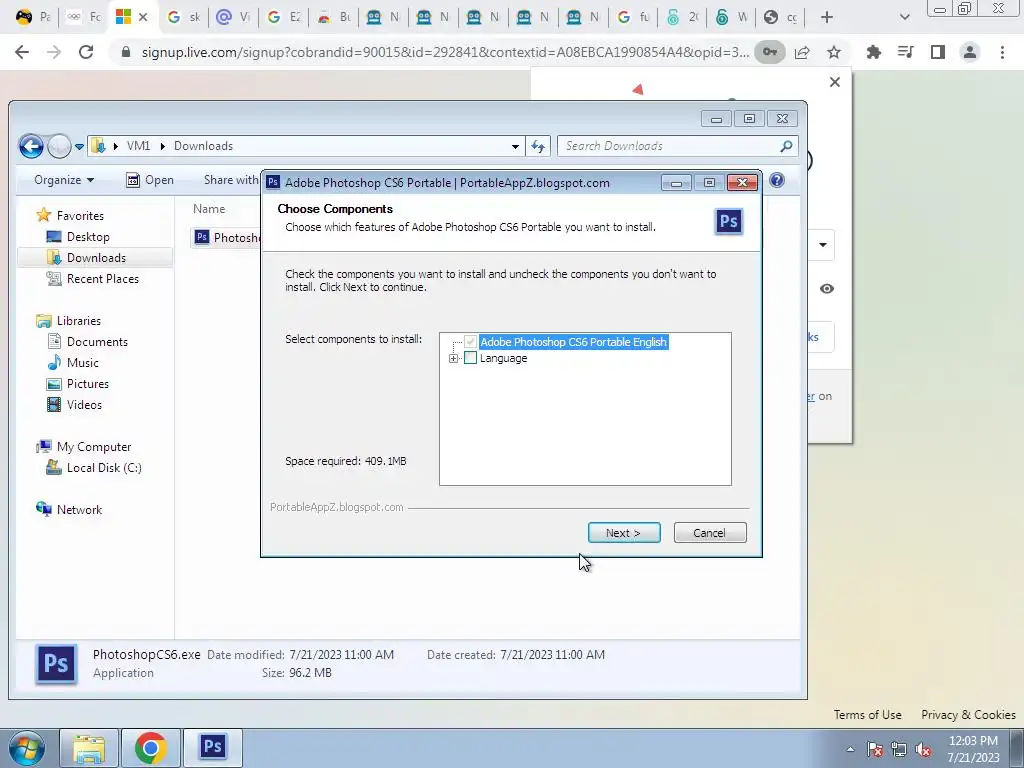The height and width of the screenshot is (768, 1024).
Task: Open the Libraries group
Action: point(69,321)
